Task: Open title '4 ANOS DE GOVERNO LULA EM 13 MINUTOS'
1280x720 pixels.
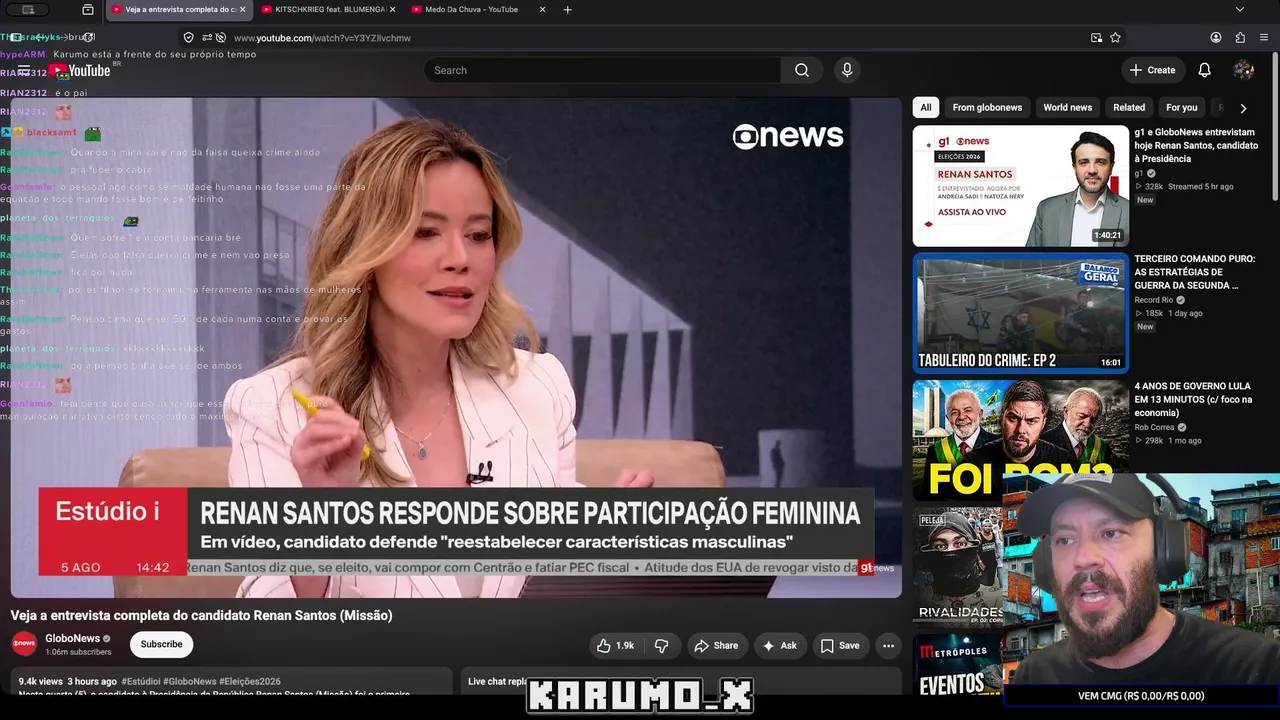Action: click(1195, 399)
